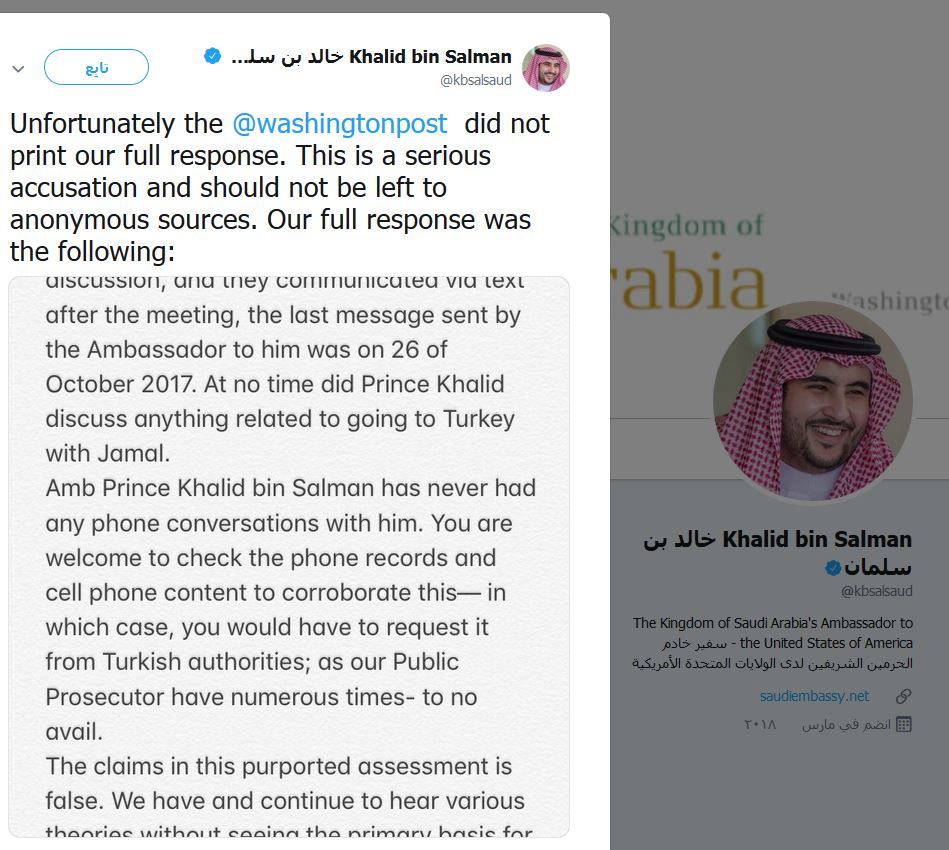
Task: Click verified badge in tweet header
Action: pyautogui.click(x=212, y=56)
